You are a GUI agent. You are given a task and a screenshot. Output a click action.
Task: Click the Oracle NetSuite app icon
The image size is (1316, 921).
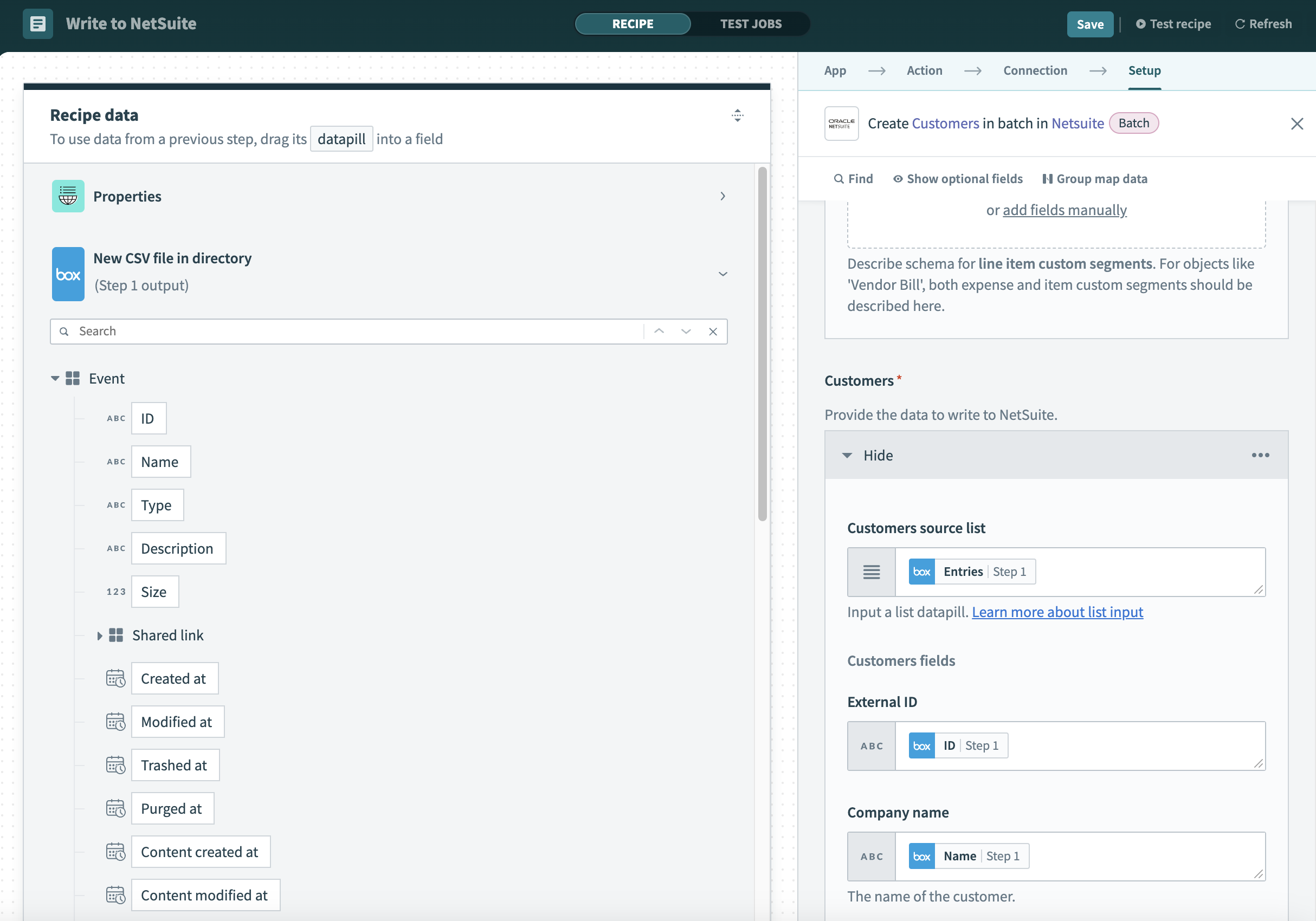click(841, 123)
